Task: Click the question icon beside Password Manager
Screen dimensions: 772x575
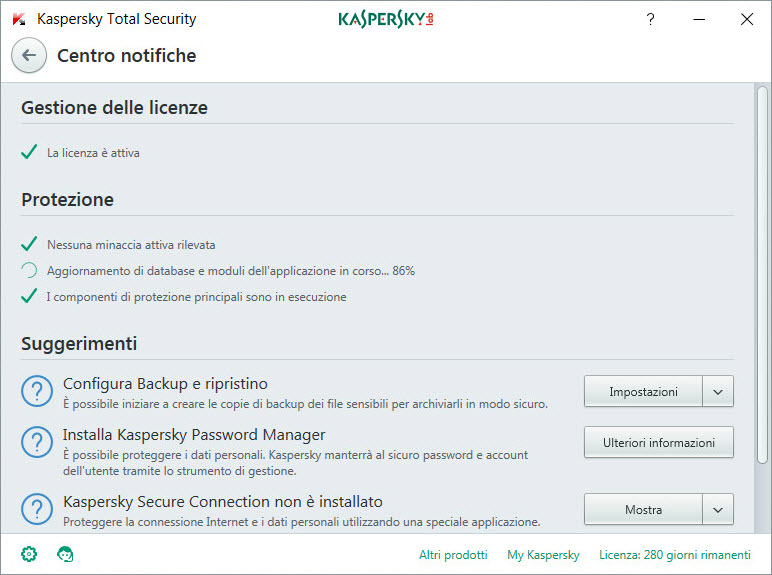Action: 37,442
